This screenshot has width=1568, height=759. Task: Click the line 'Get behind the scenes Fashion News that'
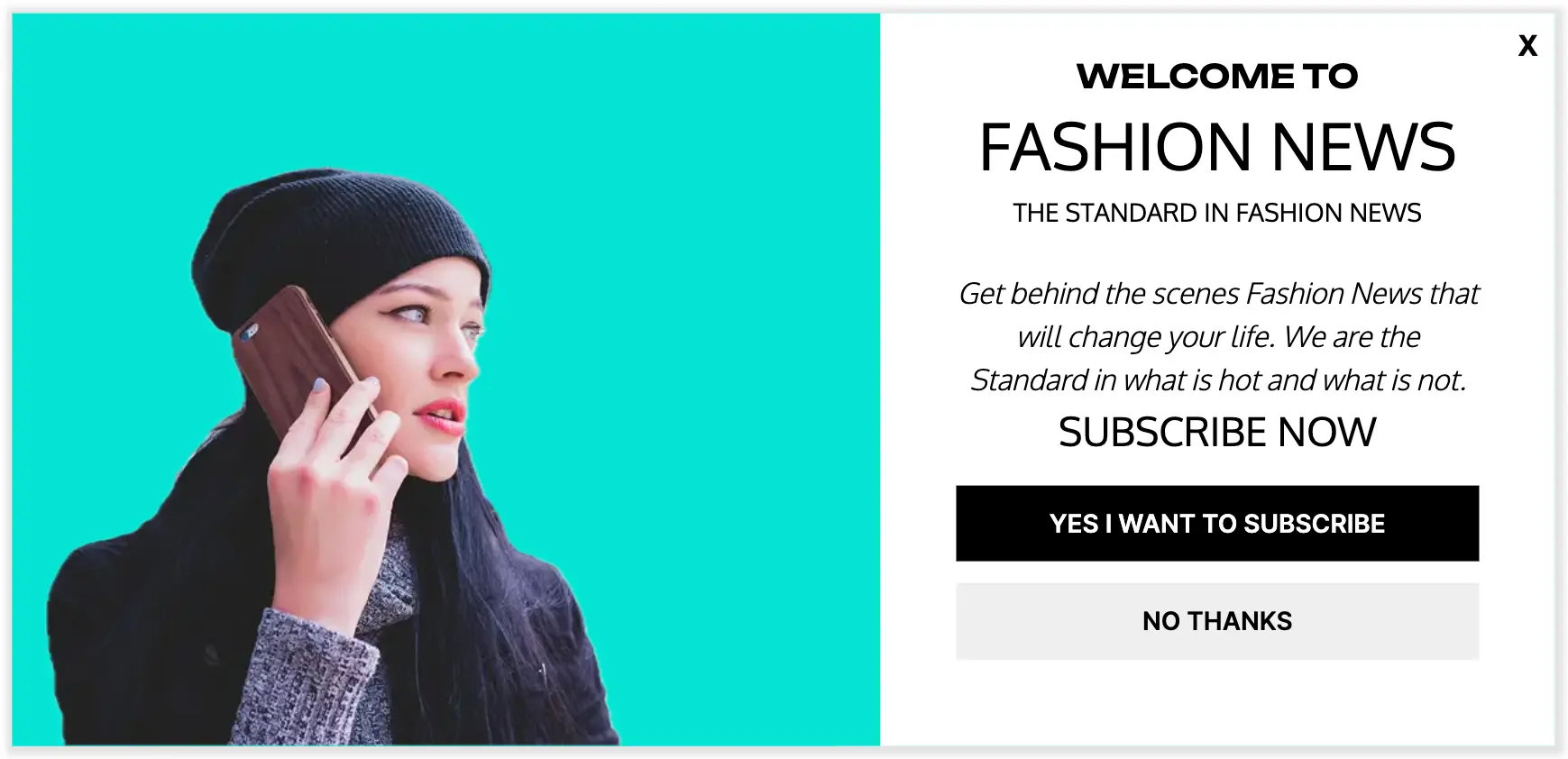(x=1217, y=294)
